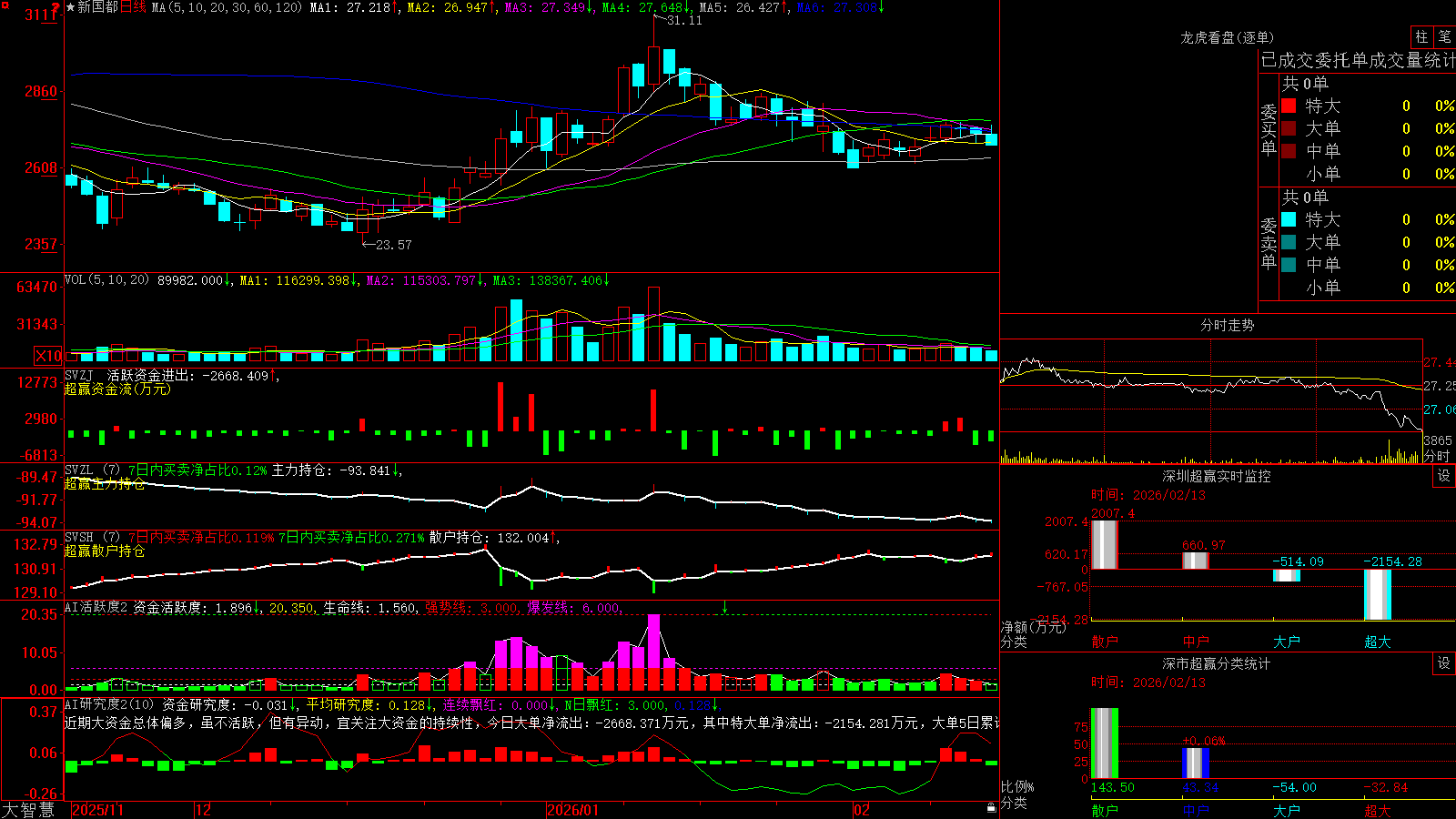Open 设 settings for 深市超赢分类统计

(x=1444, y=663)
